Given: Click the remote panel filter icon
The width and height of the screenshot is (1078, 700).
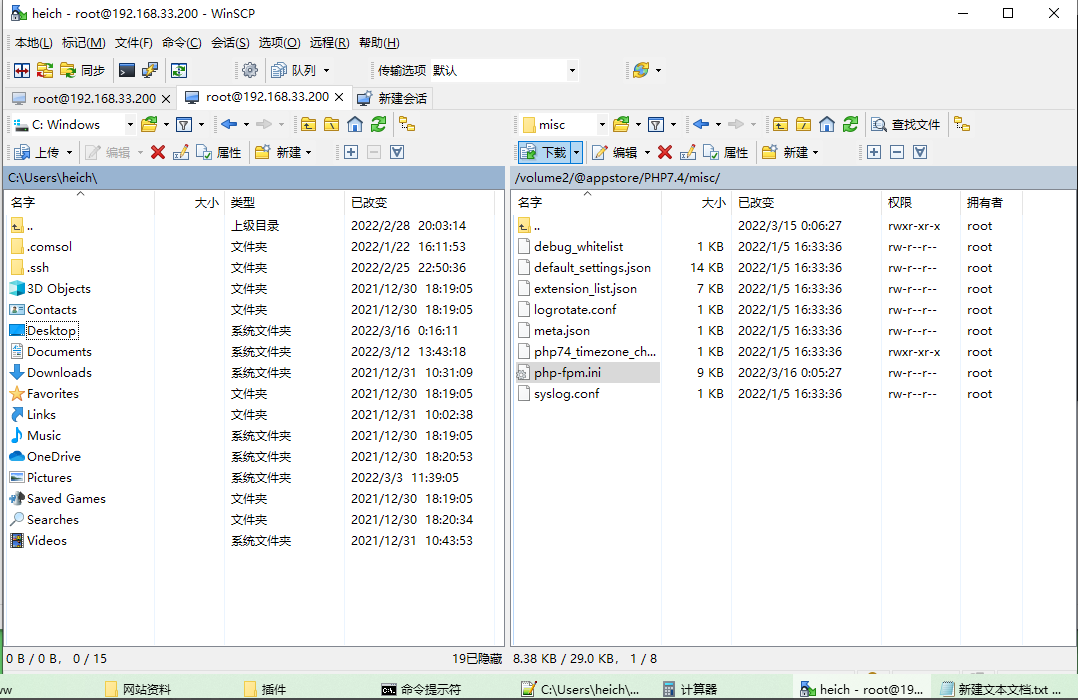Looking at the screenshot, I should click(656, 124).
